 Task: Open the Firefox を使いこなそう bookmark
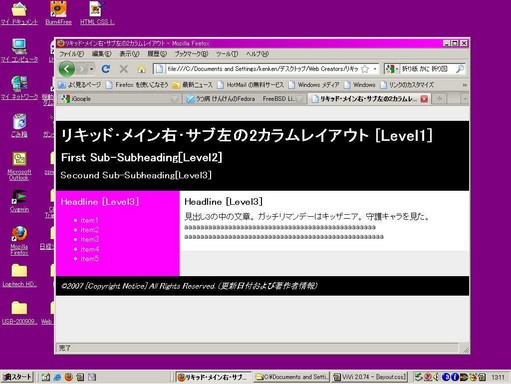click(x=137, y=85)
